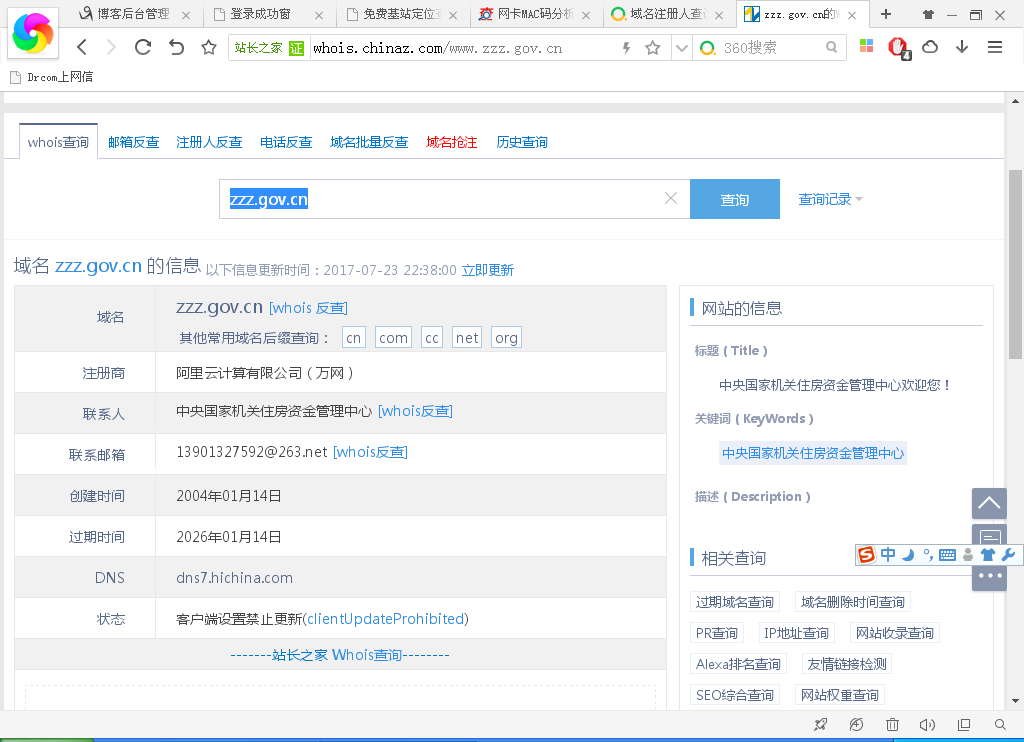The height and width of the screenshot is (742, 1024).
Task: Click the back-to-top arrow button
Action: click(x=989, y=503)
